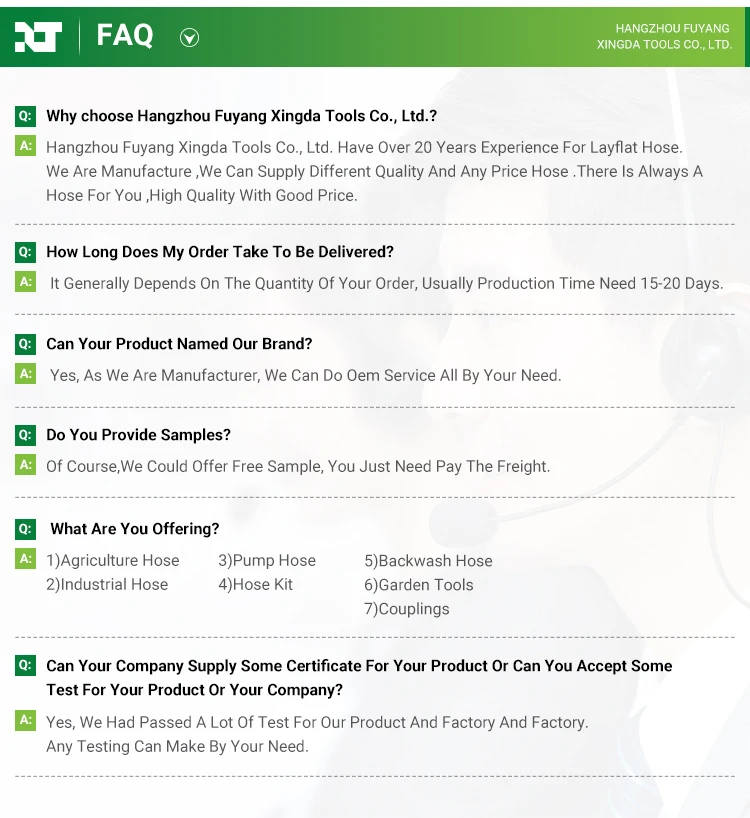The width and height of the screenshot is (750, 818).
Task: Click '1)Agriculture Hose' list entry
Action: pyautogui.click(x=113, y=560)
